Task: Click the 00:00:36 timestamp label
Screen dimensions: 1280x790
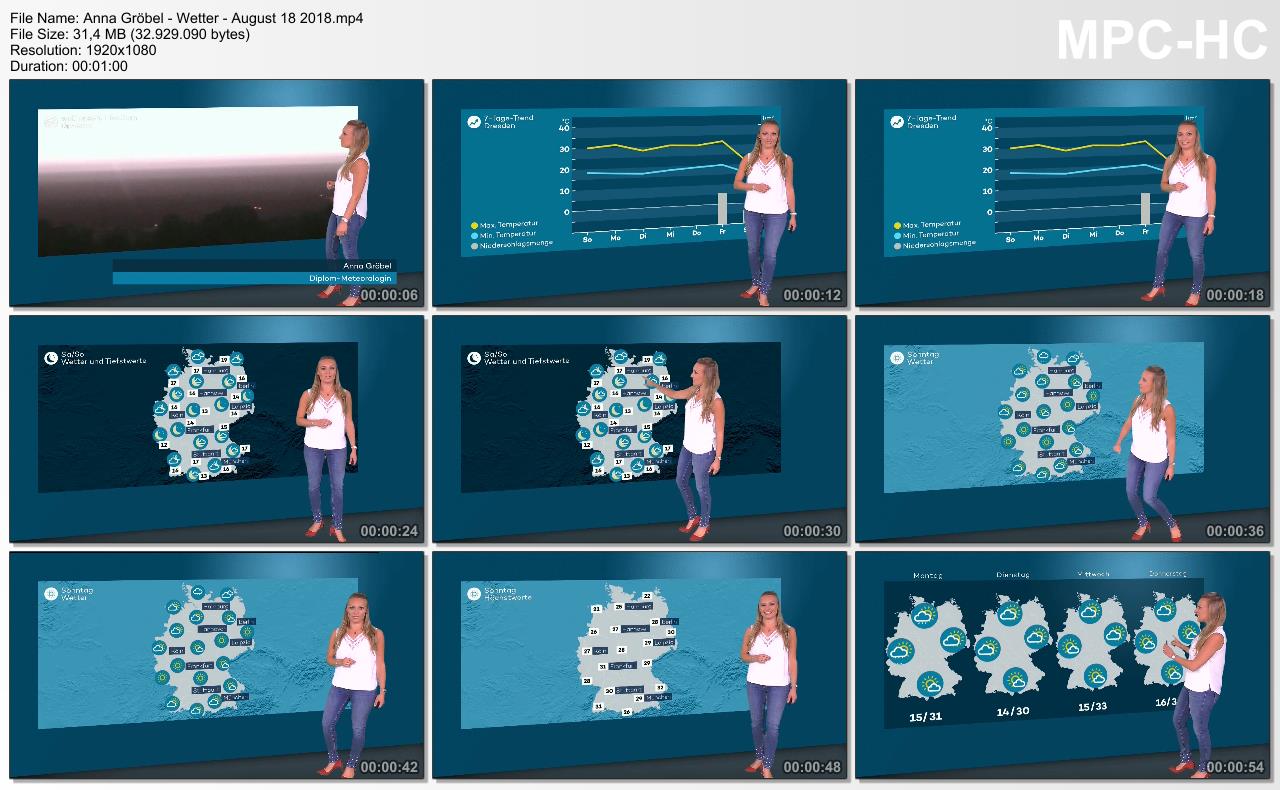Action: click(1235, 532)
